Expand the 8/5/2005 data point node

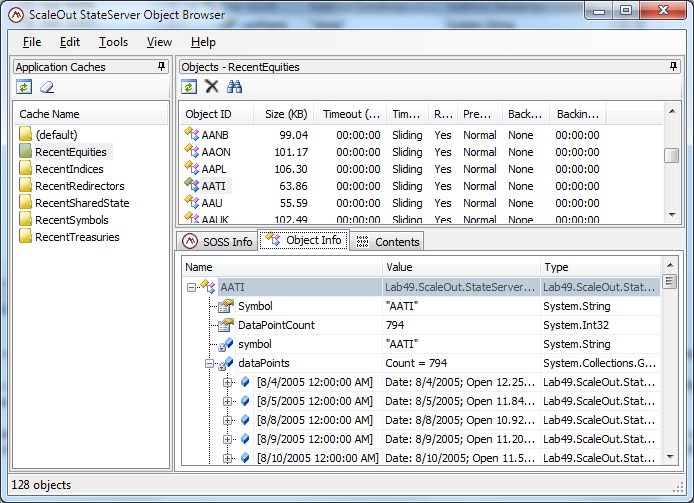227,401
